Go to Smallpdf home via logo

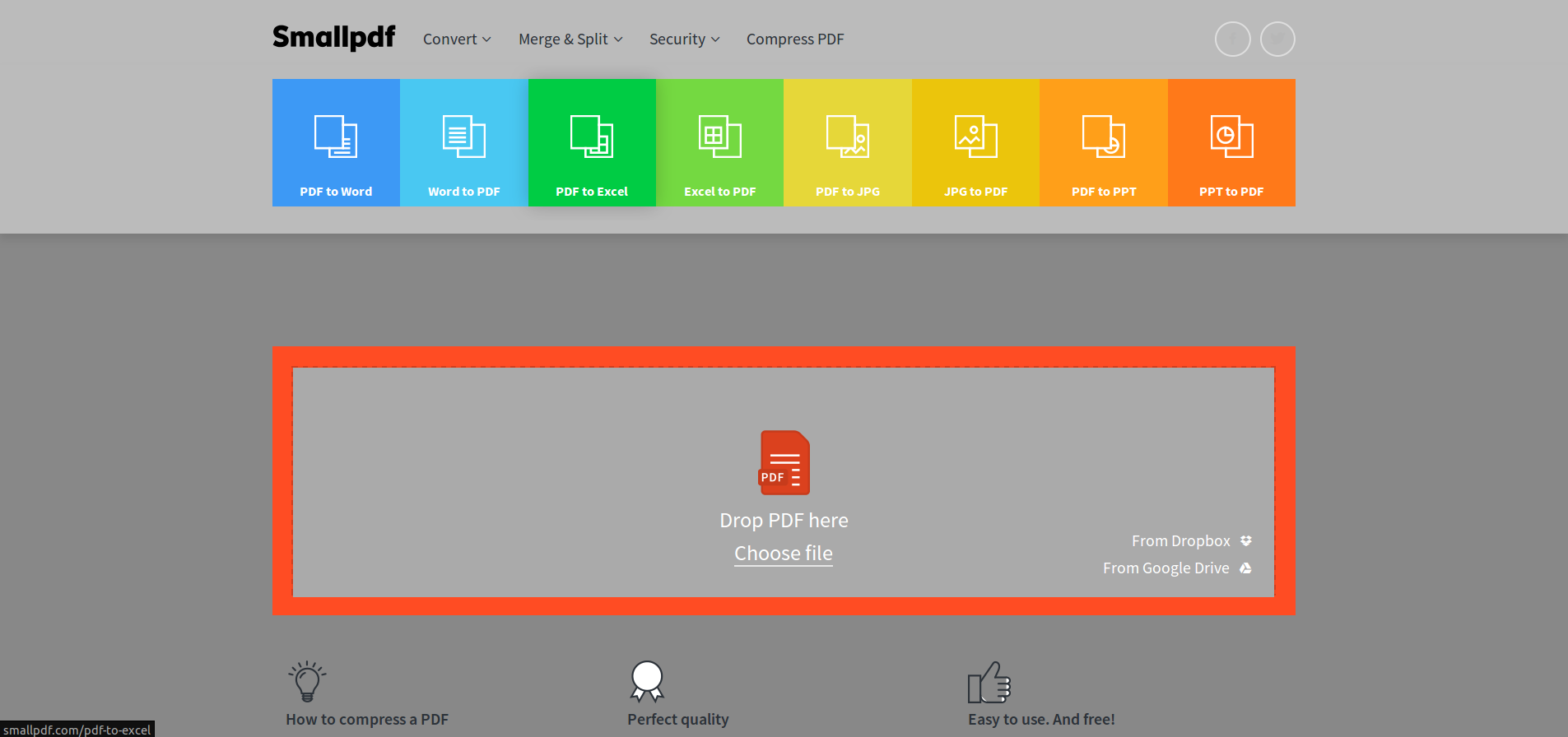pyautogui.click(x=334, y=38)
